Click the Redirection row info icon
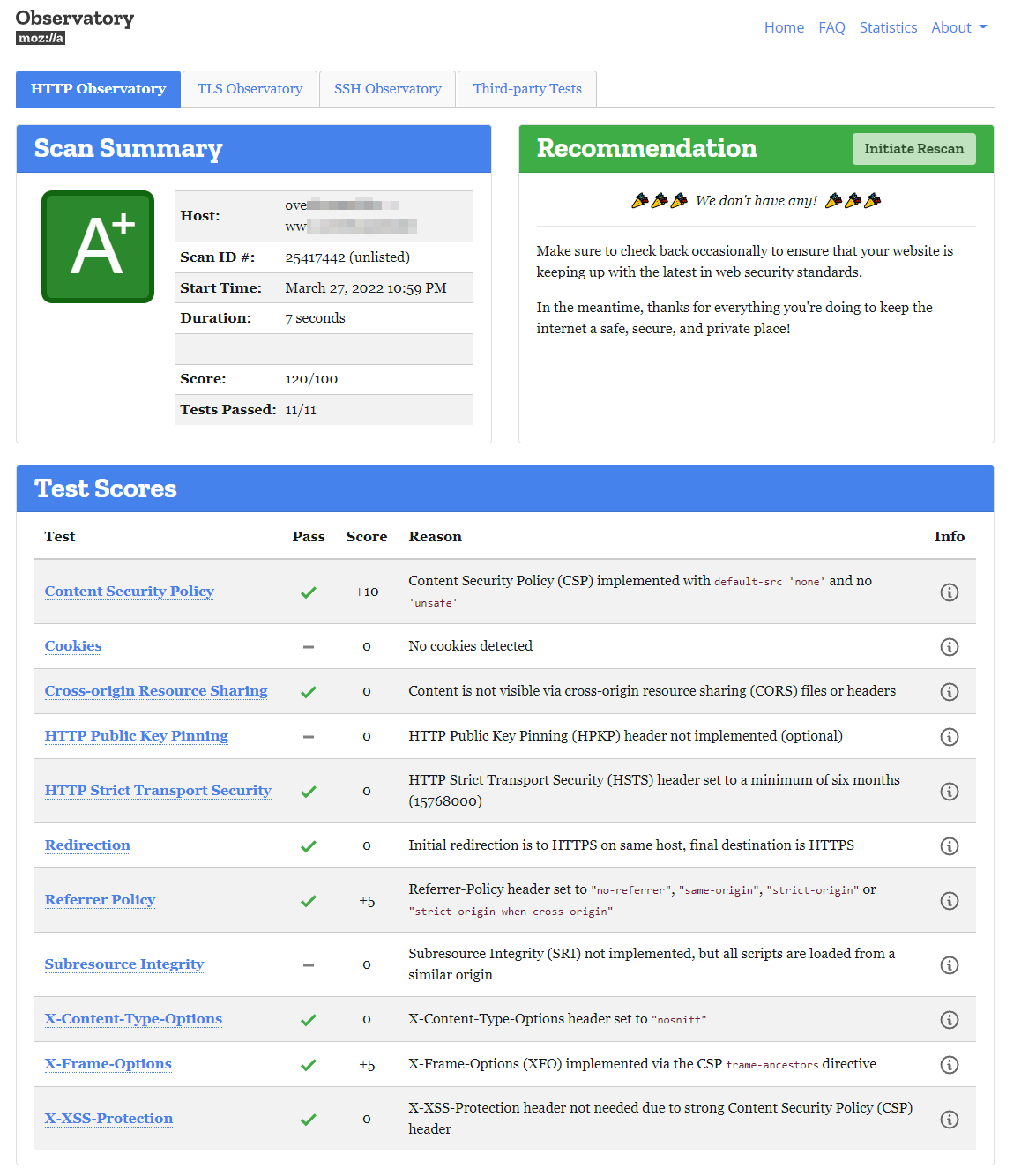1036x1176 pixels. coord(949,846)
